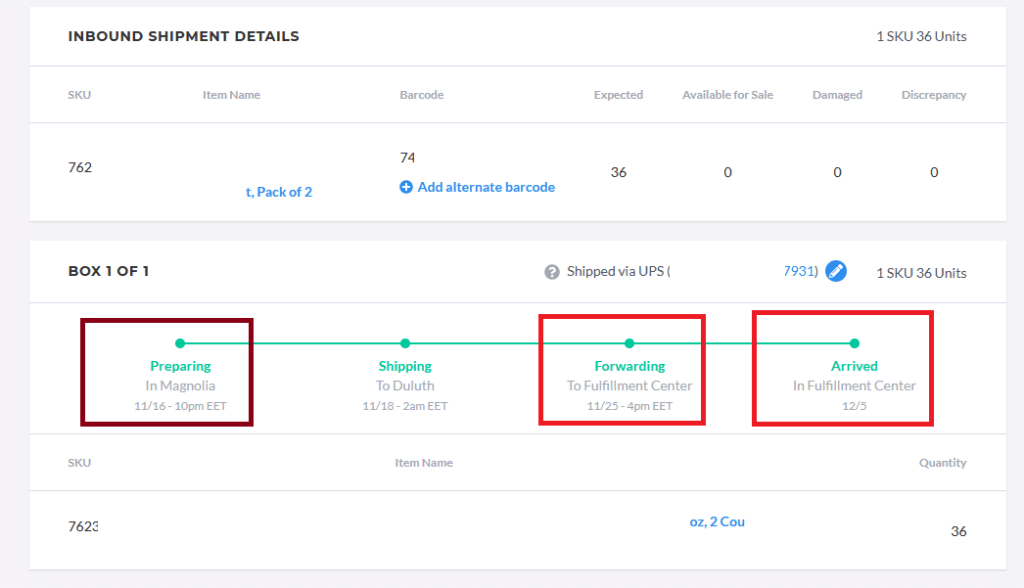Click the Barcode column header
The image size is (1024, 588).
421,95
